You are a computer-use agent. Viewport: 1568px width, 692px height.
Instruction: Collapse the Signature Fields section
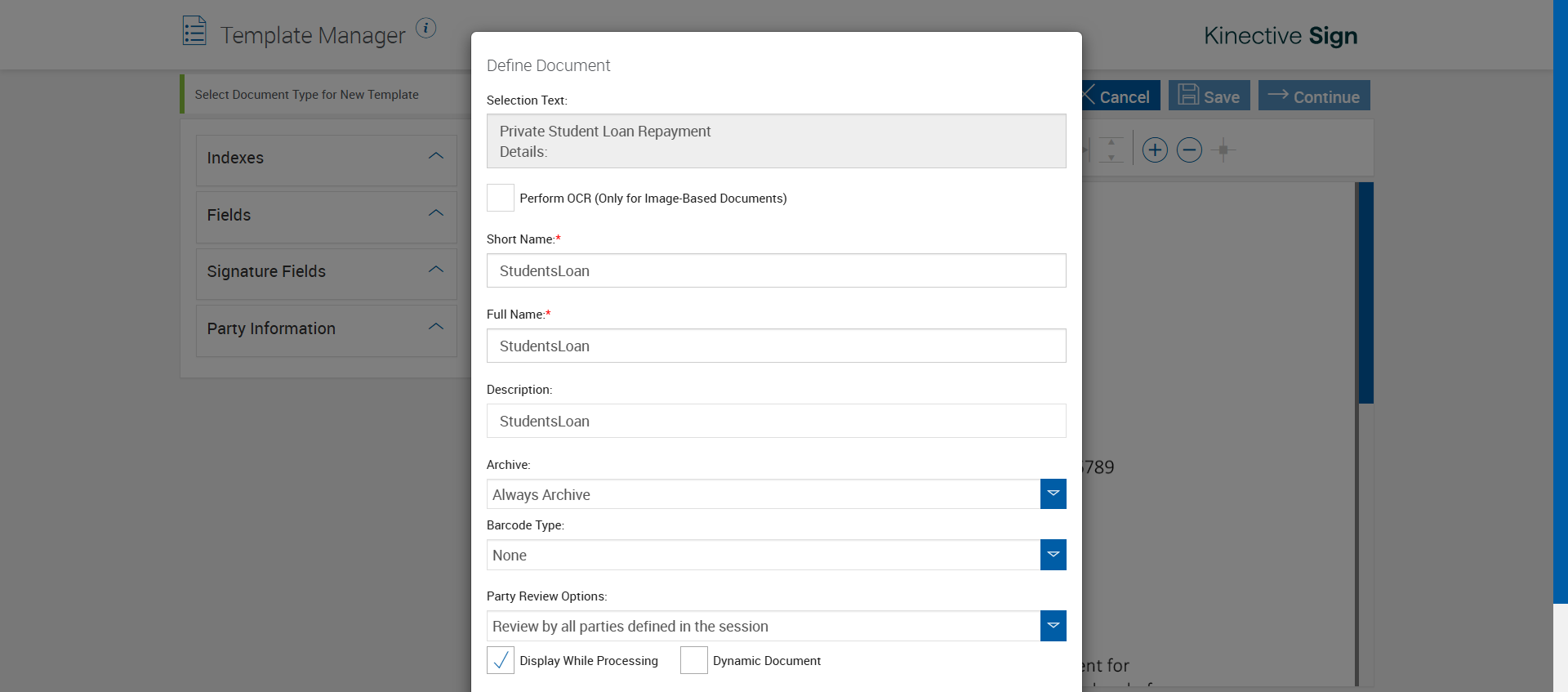pyautogui.click(x=436, y=270)
